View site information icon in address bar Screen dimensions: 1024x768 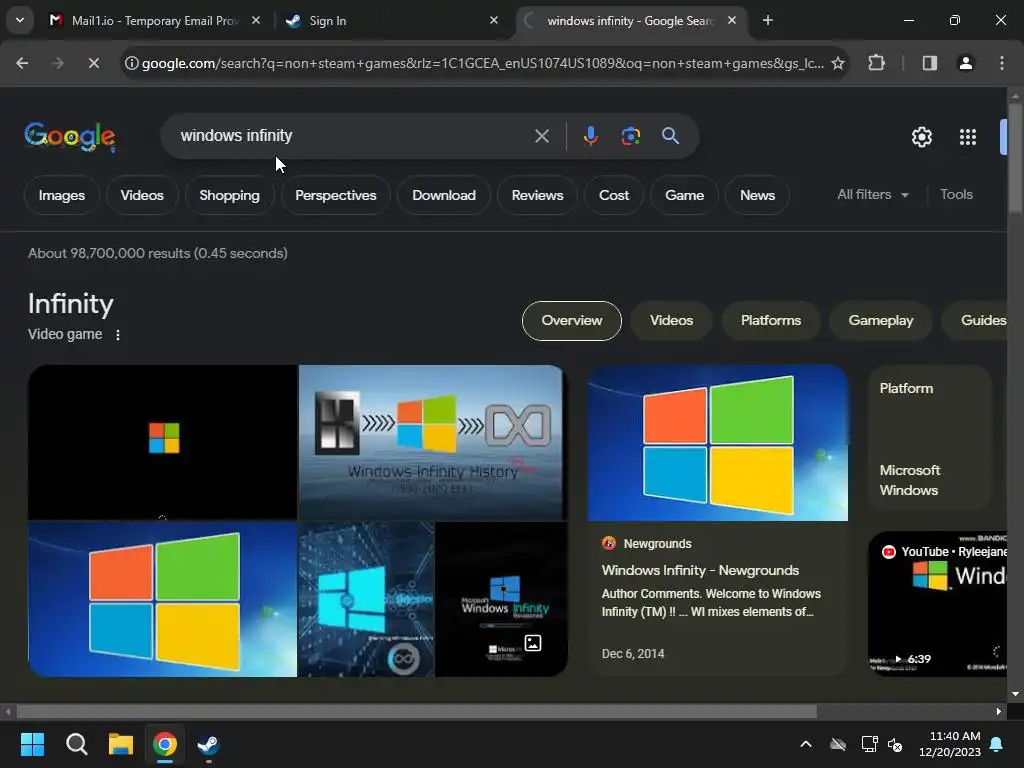(x=131, y=63)
